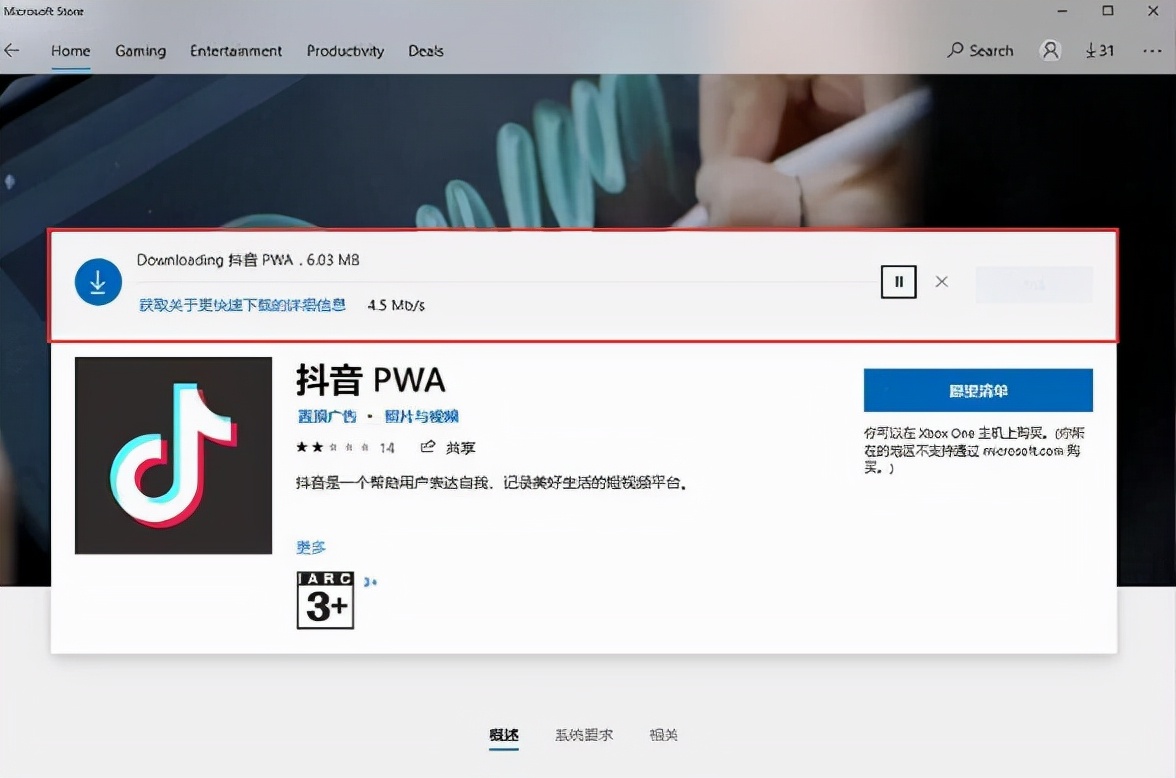This screenshot has width=1176, height=778.
Task: Select the Productivity tab
Action: (345, 50)
